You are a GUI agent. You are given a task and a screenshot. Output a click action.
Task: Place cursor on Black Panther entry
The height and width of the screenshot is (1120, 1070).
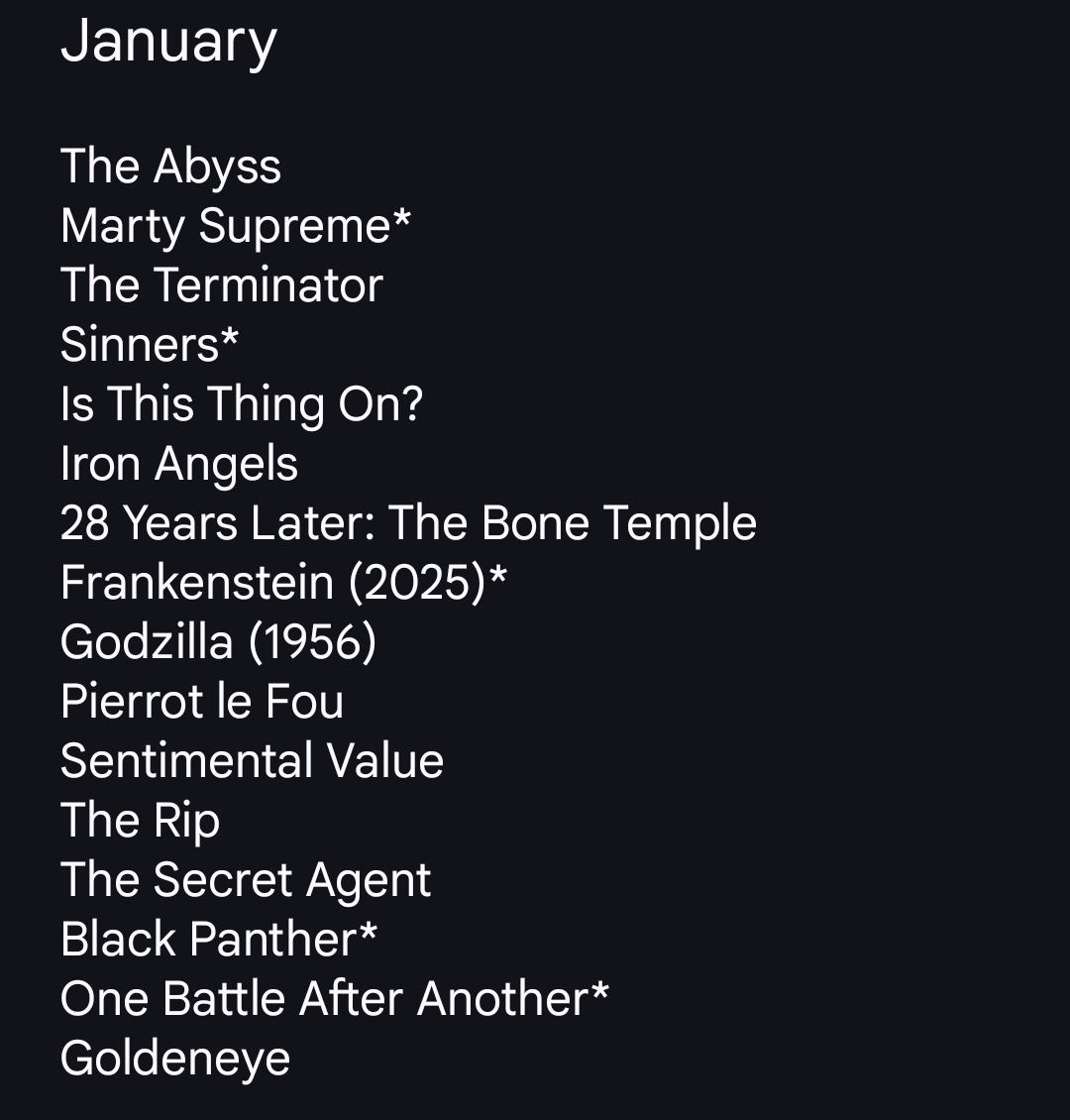[x=208, y=940]
